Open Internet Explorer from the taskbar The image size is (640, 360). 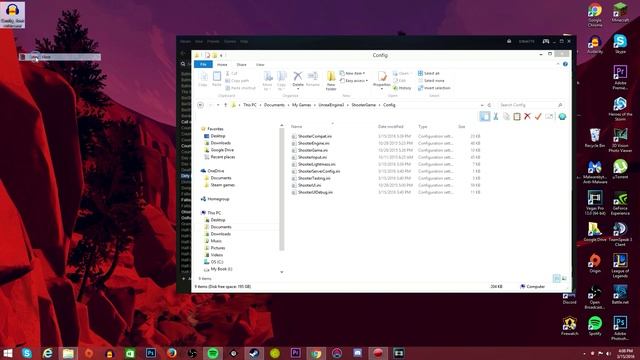point(48,353)
